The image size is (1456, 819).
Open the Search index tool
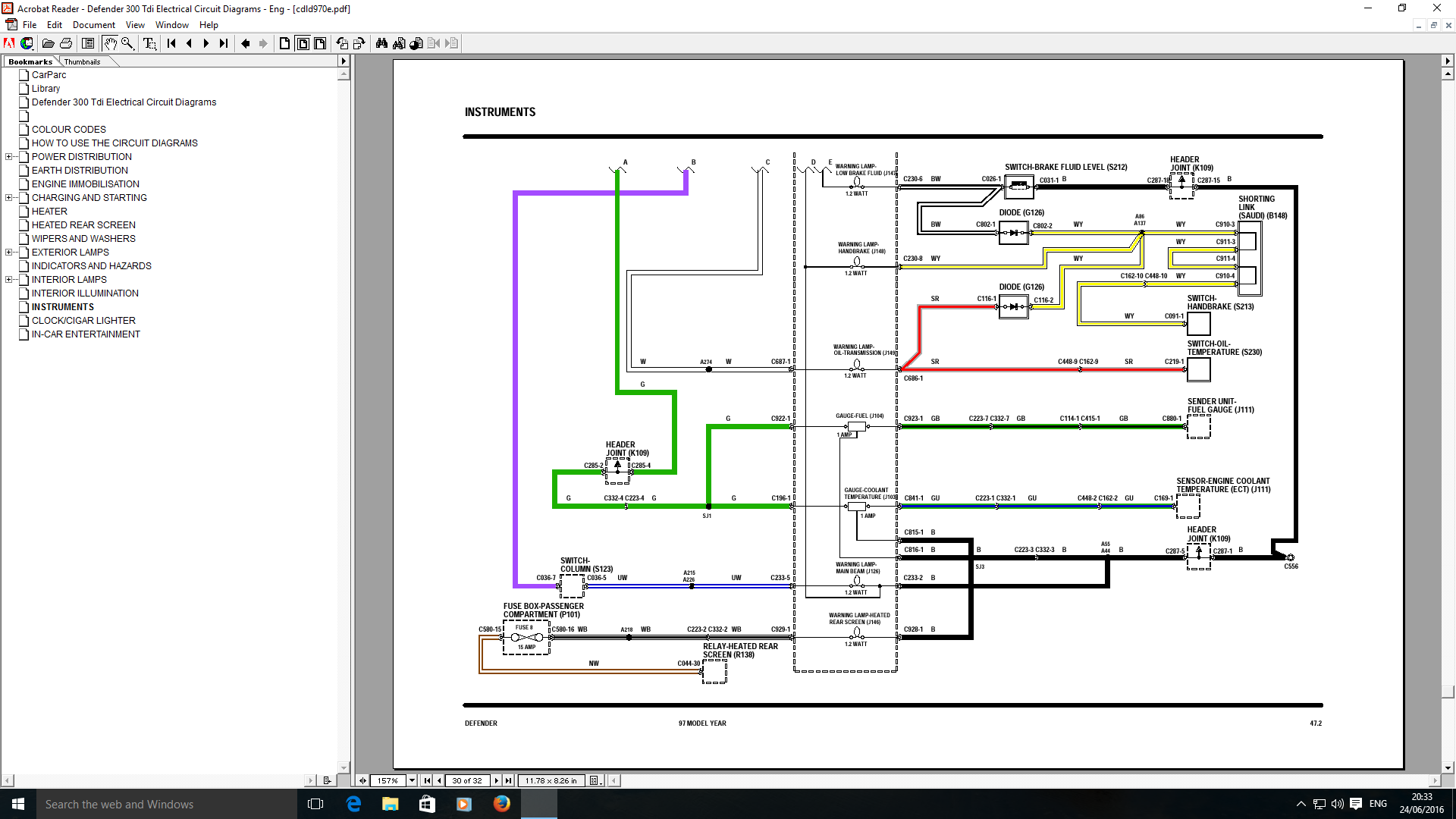point(399,43)
